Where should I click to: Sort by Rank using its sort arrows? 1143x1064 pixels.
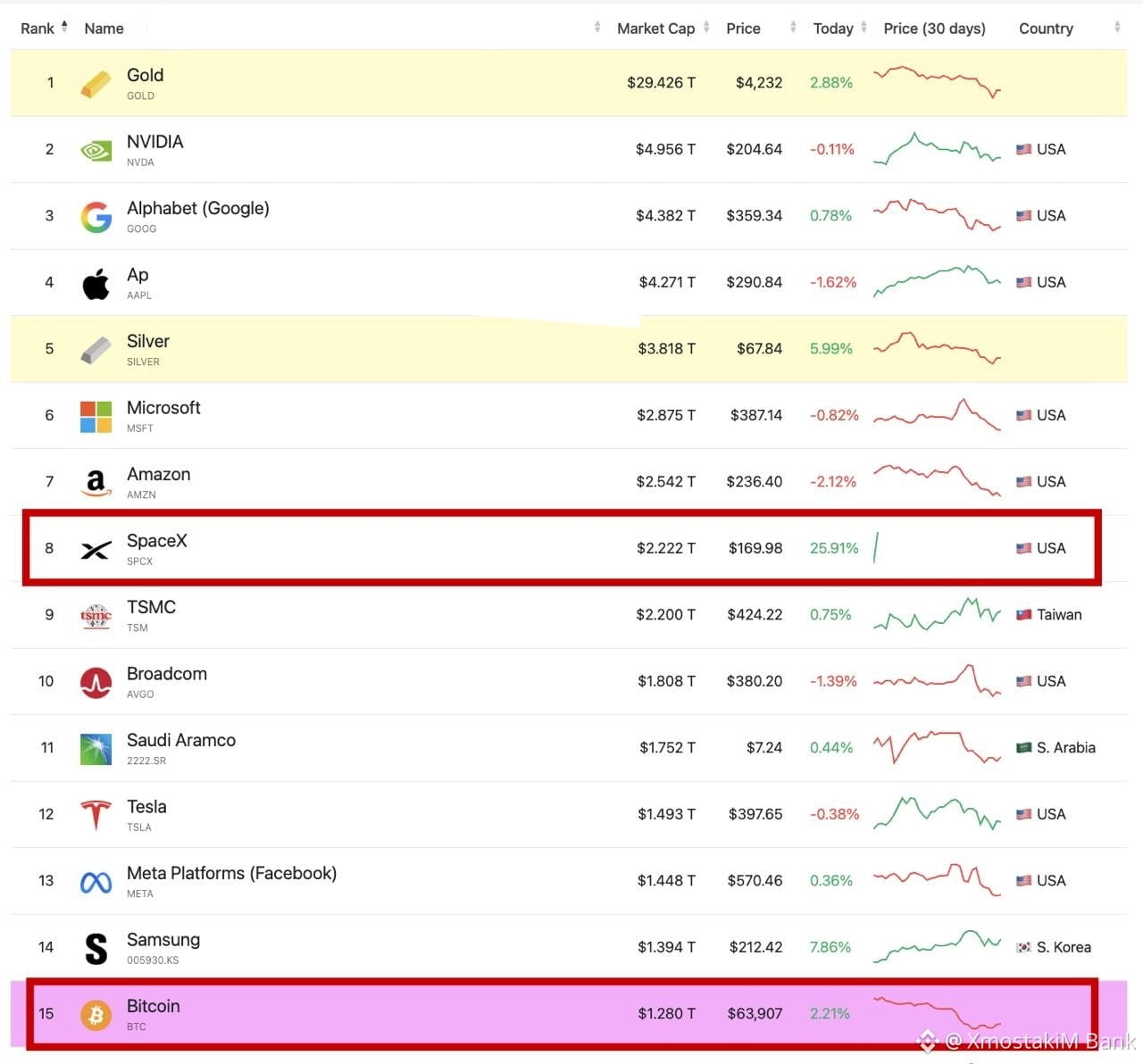click(x=64, y=28)
